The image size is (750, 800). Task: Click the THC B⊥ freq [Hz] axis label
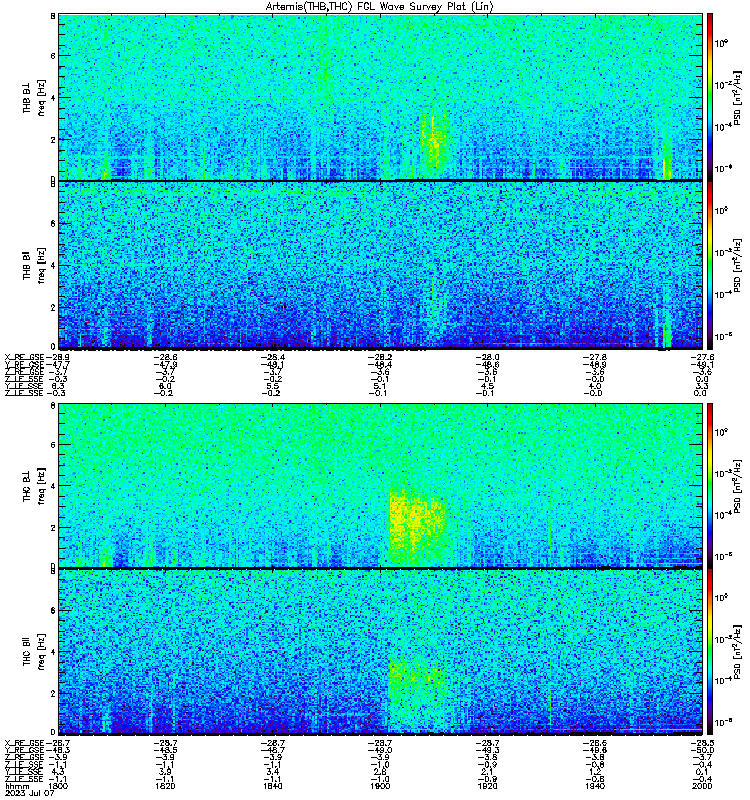[34, 485]
